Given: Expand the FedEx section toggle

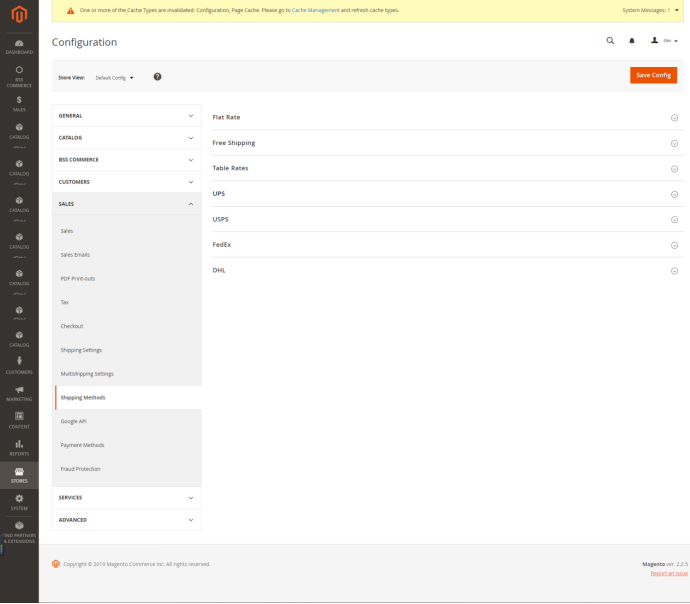Looking at the screenshot, I should pos(674,245).
